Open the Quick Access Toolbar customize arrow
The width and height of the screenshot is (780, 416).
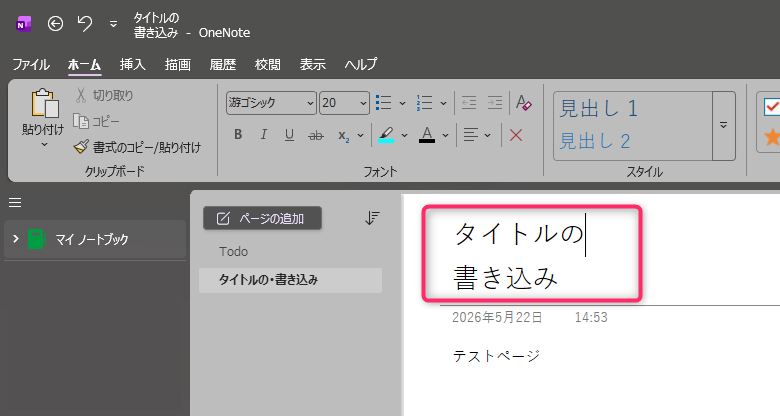pos(113,24)
